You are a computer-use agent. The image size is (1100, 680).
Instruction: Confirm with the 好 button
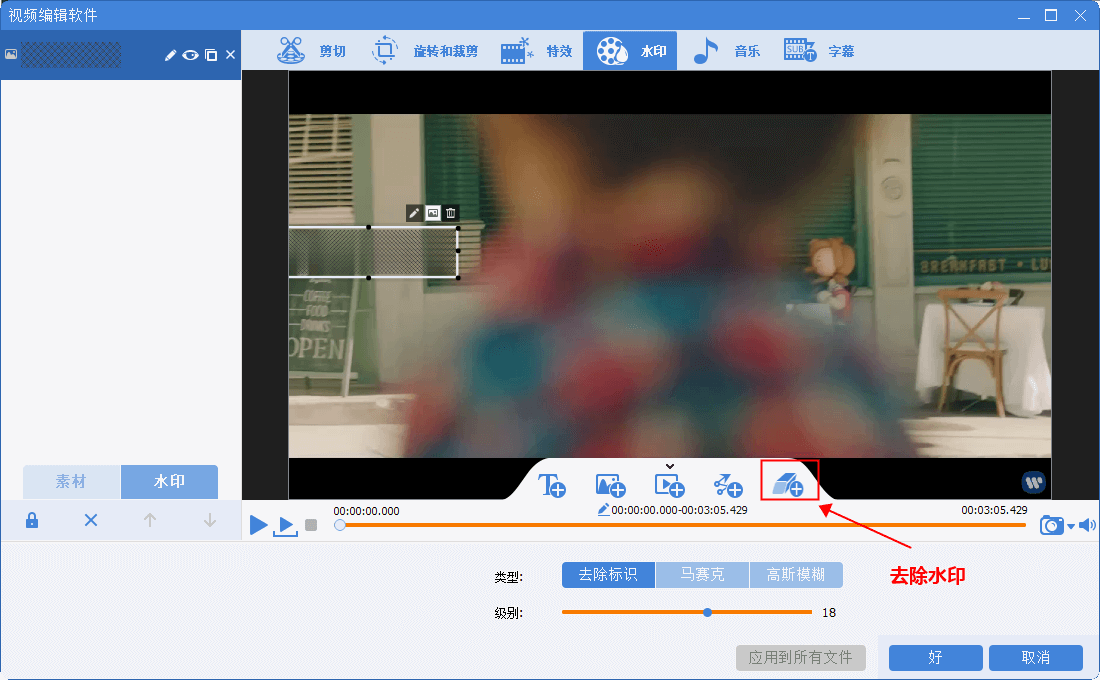(x=935, y=658)
